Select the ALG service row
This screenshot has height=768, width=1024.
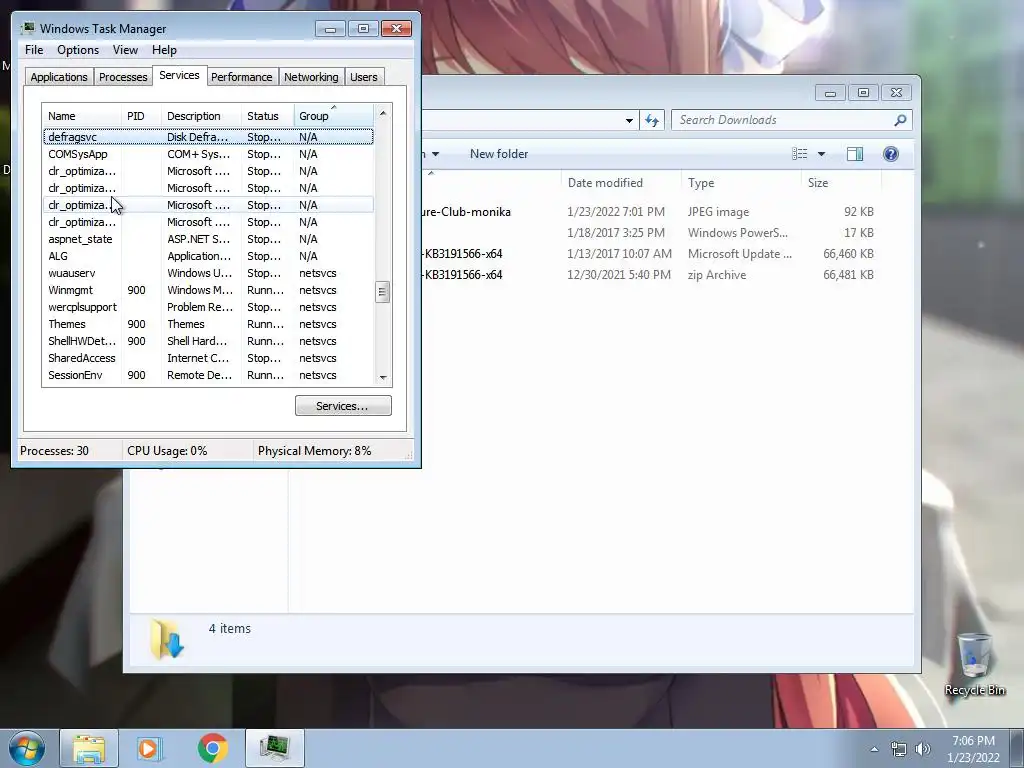click(x=208, y=256)
